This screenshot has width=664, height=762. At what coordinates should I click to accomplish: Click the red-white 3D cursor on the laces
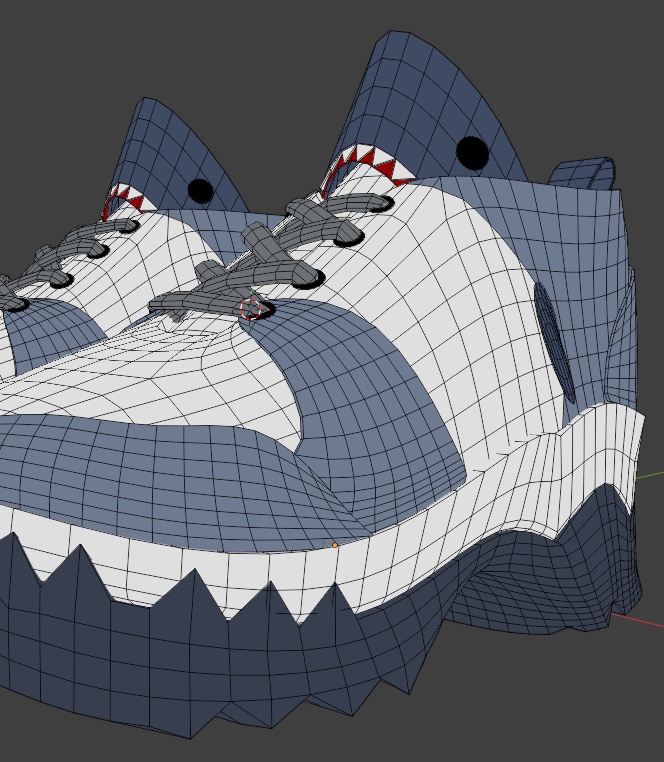tap(250, 309)
